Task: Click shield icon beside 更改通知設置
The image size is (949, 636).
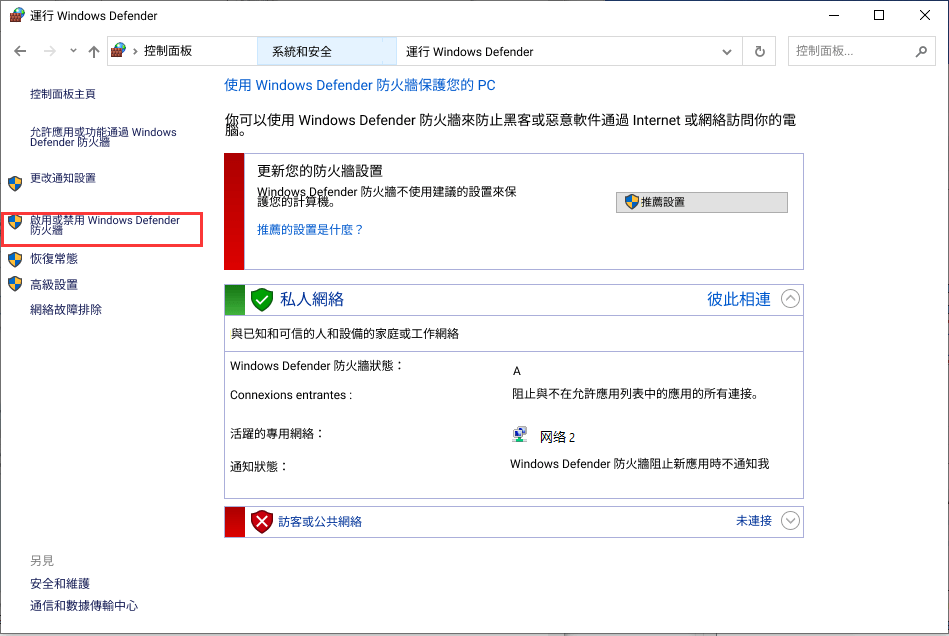Action: 15,183
